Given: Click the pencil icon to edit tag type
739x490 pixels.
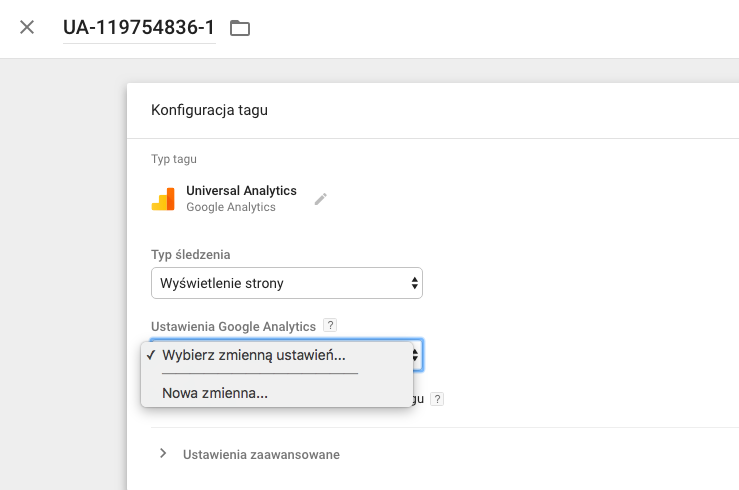Looking at the screenshot, I should [320, 199].
